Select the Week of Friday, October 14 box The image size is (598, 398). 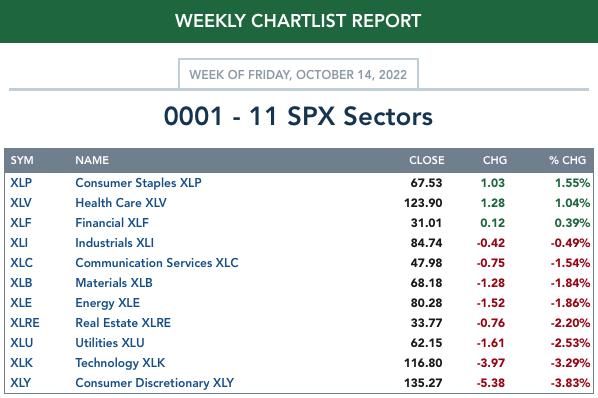pyautogui.click(x=298, y=74)
